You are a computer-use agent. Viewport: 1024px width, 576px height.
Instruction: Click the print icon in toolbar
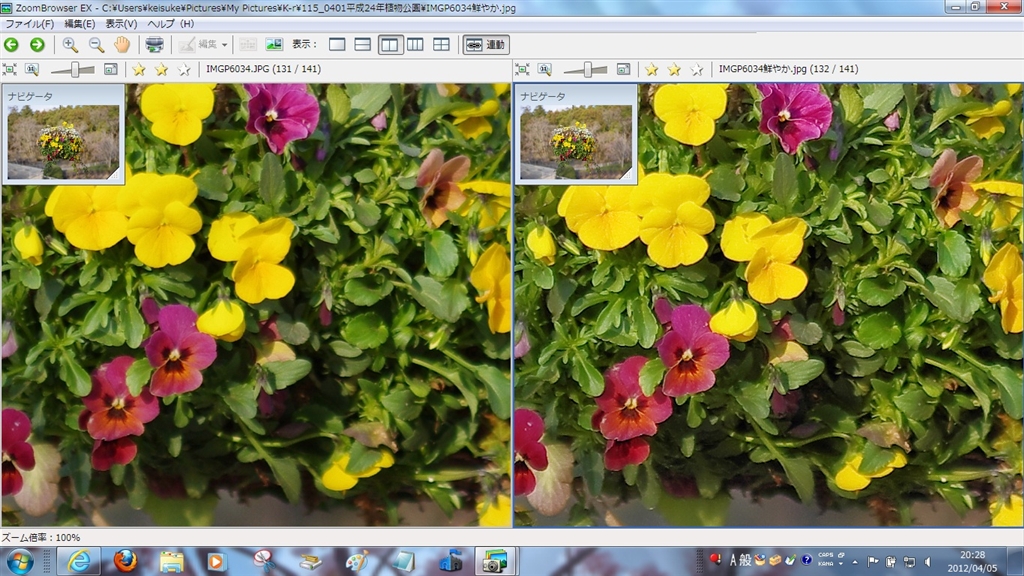pos(154,44)
